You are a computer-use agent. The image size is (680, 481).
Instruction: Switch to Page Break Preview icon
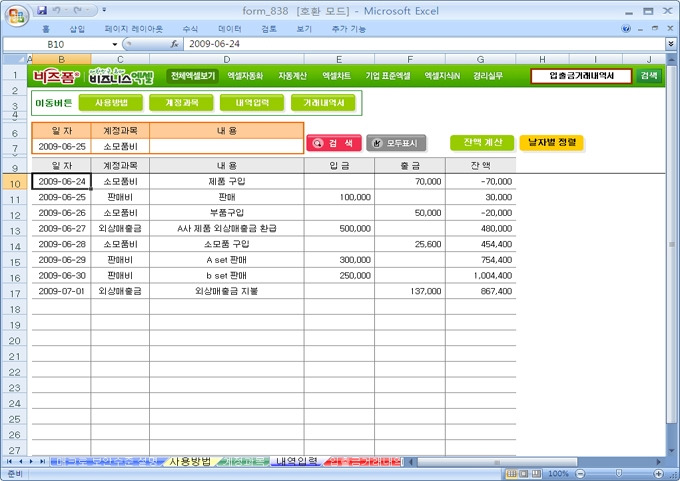[537, 474]
